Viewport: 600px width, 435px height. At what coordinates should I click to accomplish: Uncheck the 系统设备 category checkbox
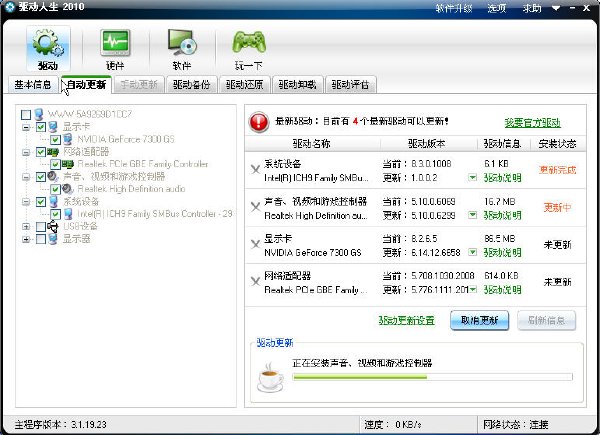pos(41,202)
